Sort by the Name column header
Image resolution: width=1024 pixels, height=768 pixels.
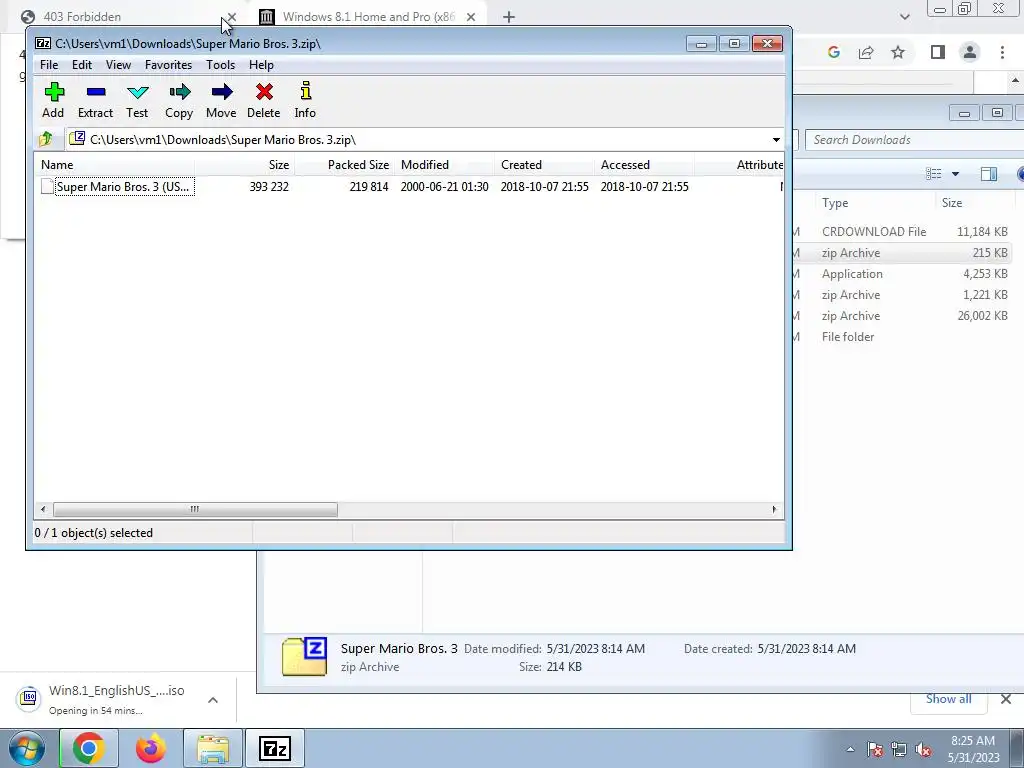click(x=114, y=165)
